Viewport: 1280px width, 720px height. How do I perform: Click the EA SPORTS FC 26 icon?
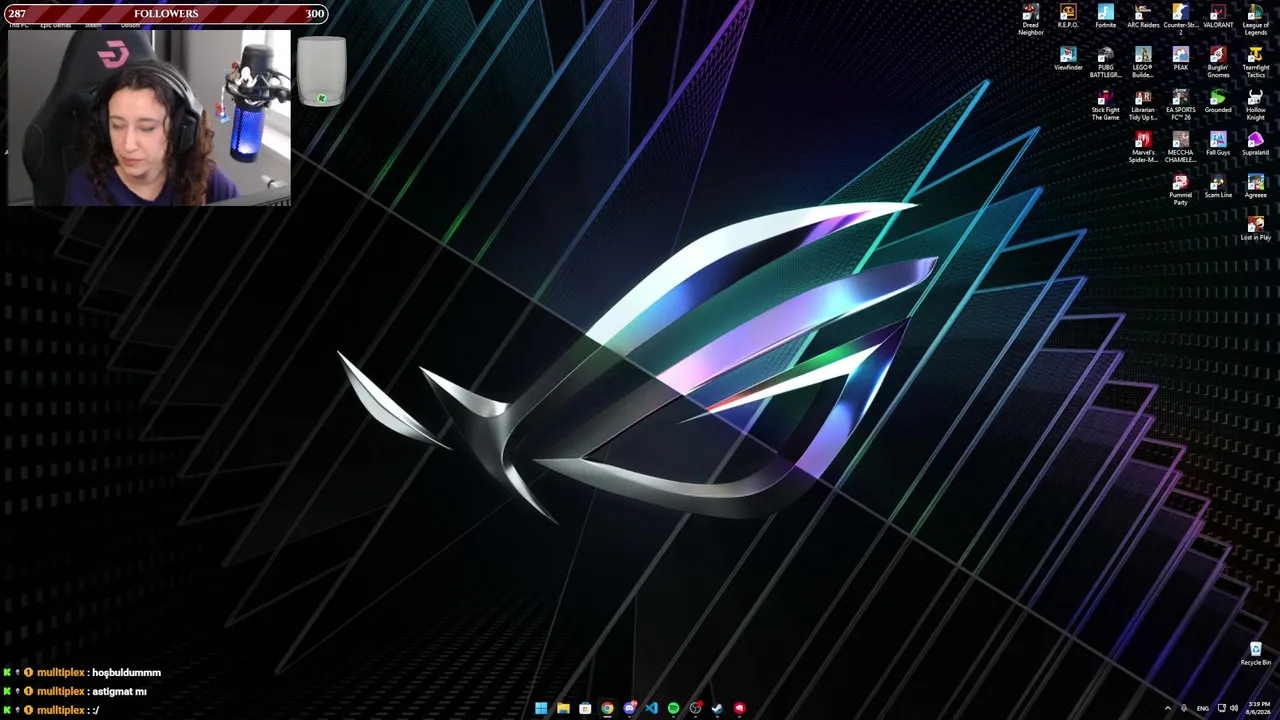click(1181, 105)
